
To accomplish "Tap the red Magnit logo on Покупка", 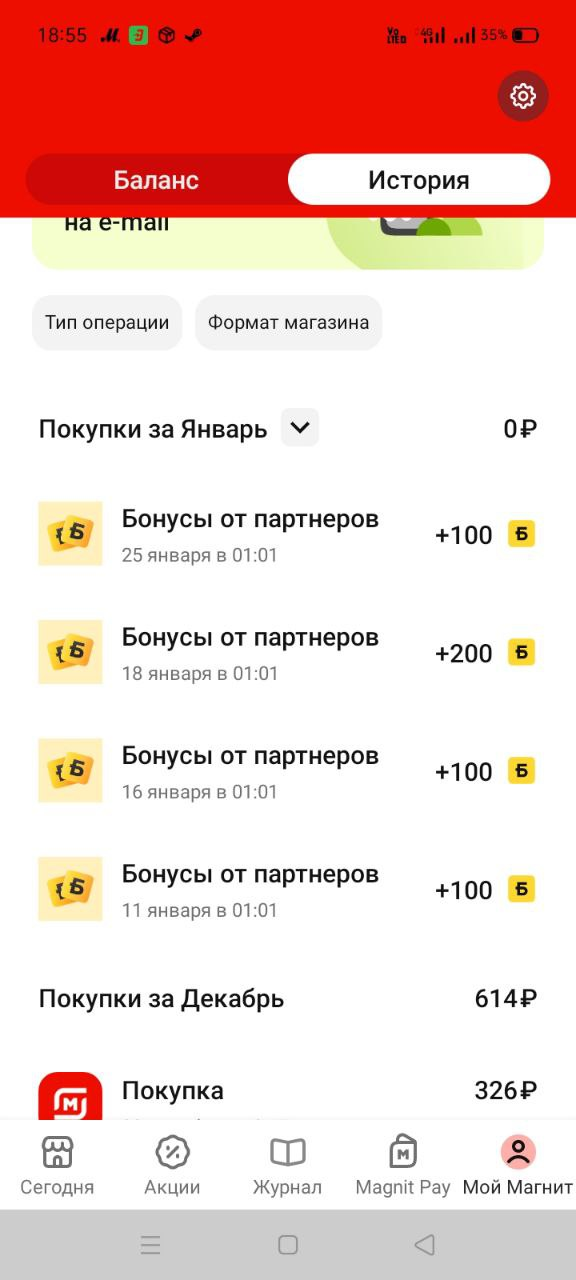I will tap(70, 1096).
